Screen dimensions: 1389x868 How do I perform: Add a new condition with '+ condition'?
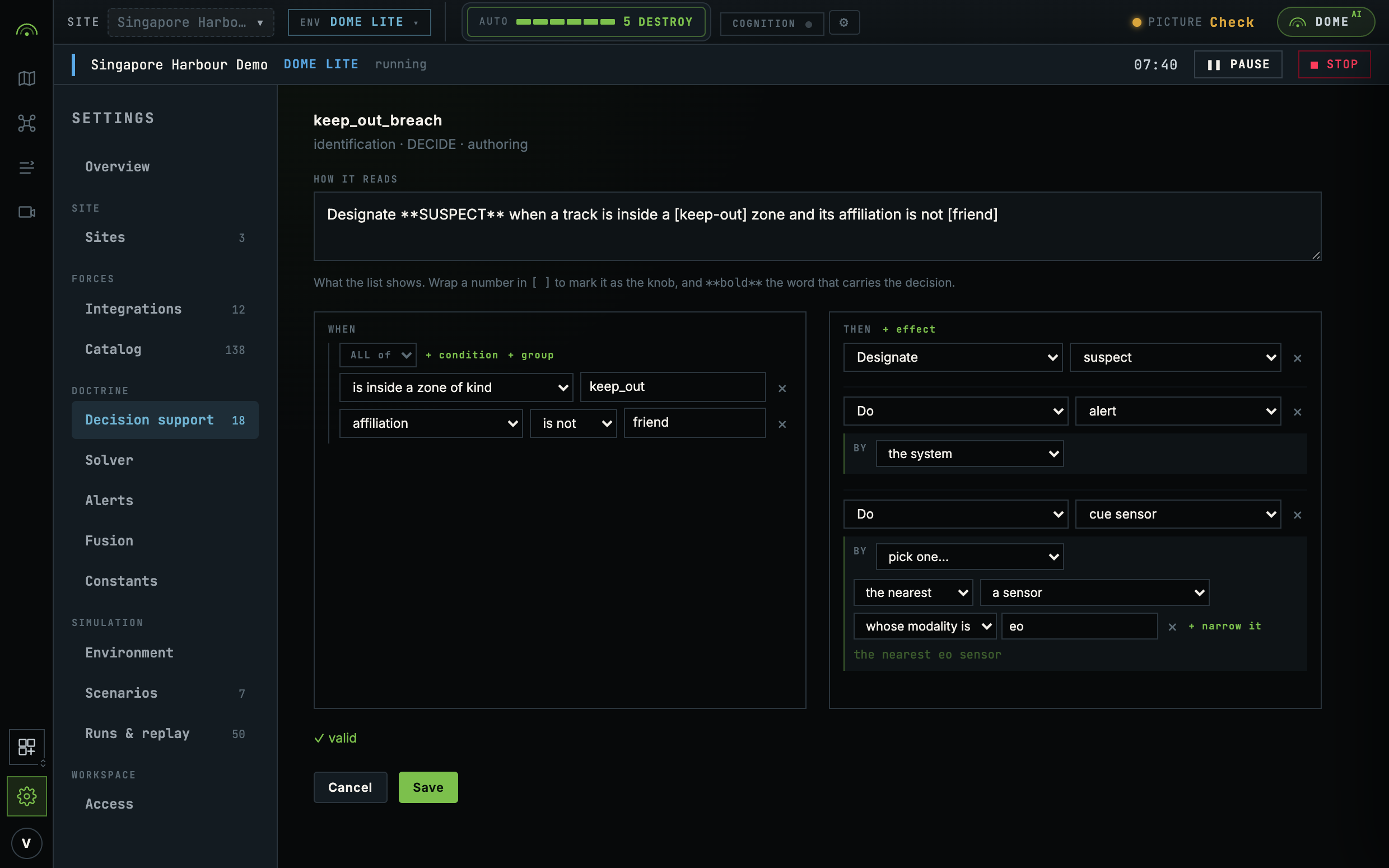click(x=462, y=356)
